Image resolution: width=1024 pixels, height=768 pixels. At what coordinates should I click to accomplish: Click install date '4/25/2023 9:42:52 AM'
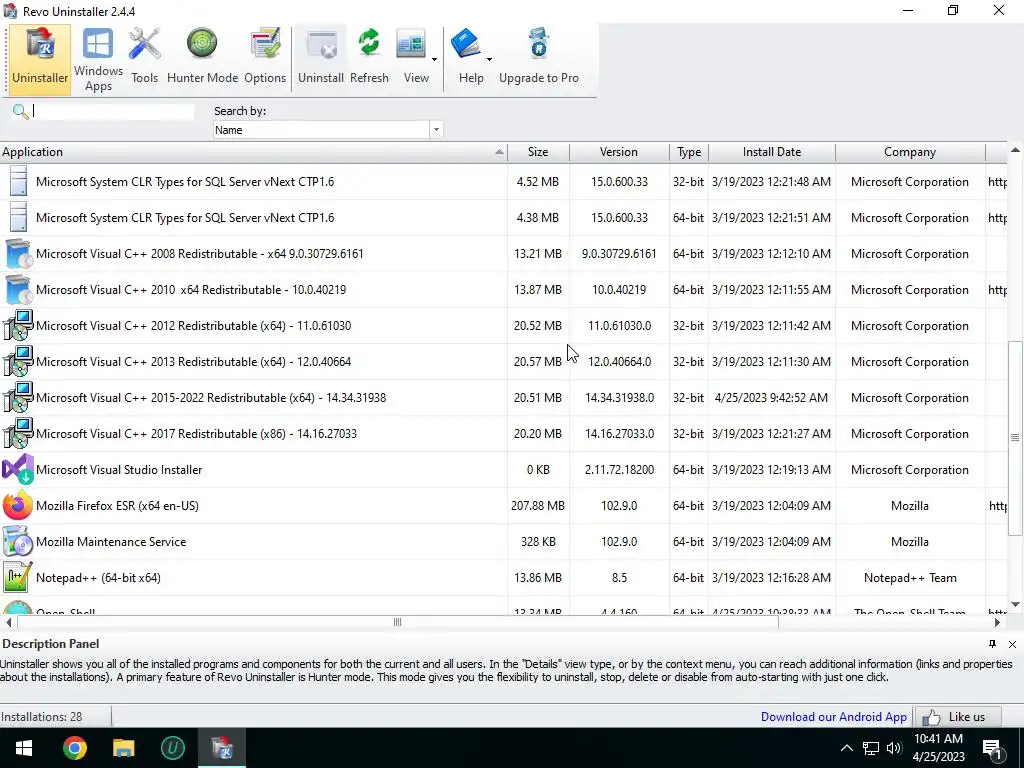[771, 398]
